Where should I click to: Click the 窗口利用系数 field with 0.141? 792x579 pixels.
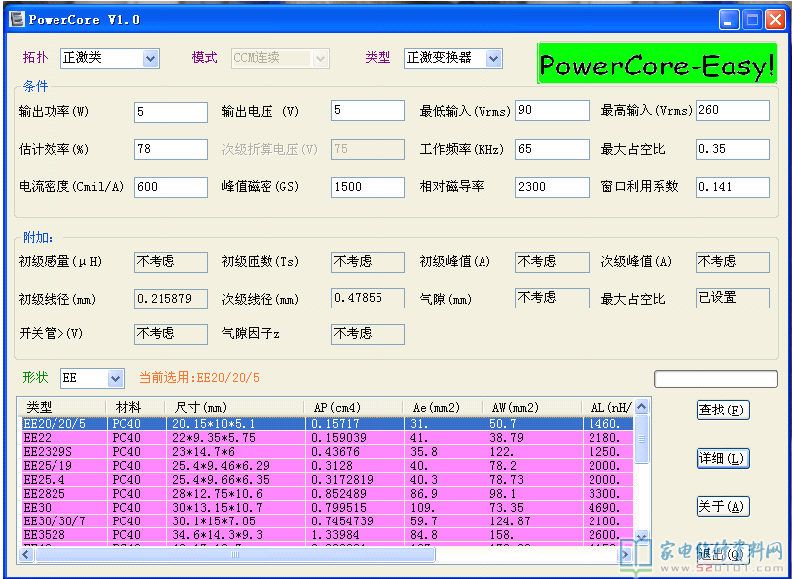point(733,187)
